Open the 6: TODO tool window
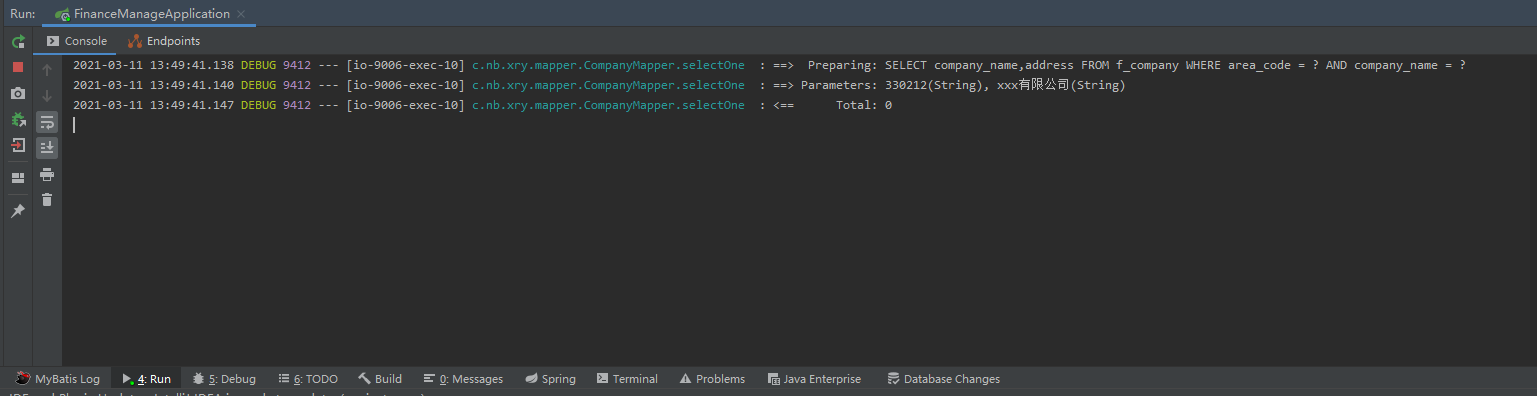 tap(308, 379)
